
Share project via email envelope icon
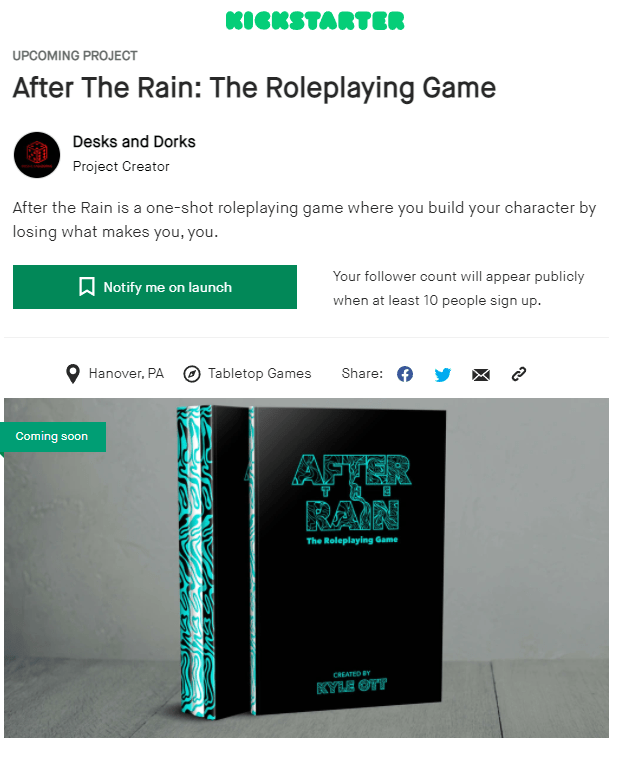pyautogui.click(x=481, y=375)
